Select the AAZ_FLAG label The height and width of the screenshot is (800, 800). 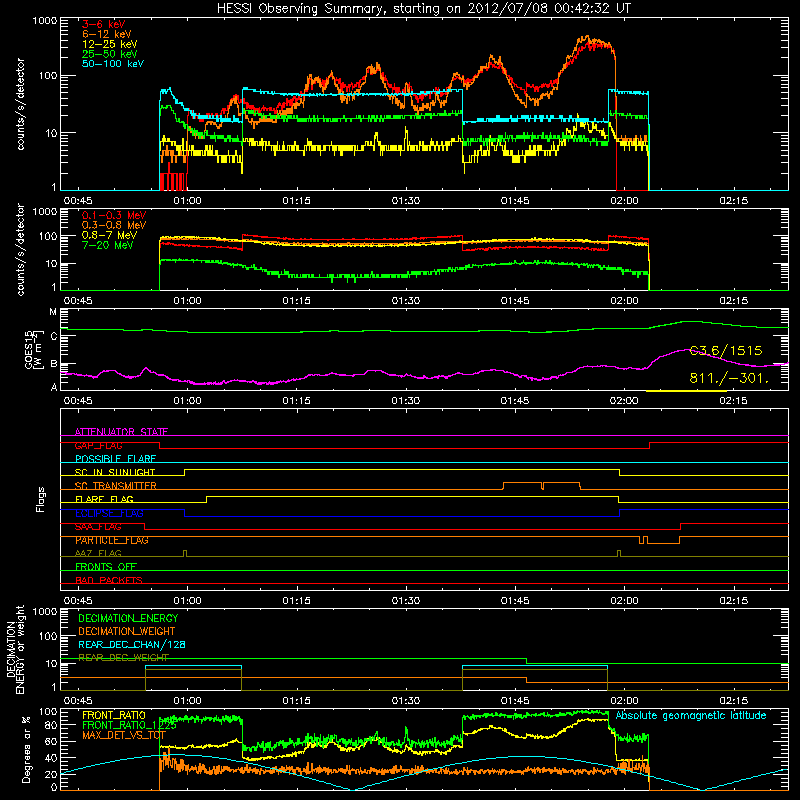tap(98, 553)
